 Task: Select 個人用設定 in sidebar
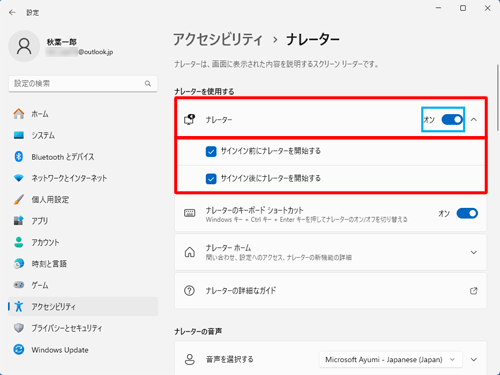[83, 199]
